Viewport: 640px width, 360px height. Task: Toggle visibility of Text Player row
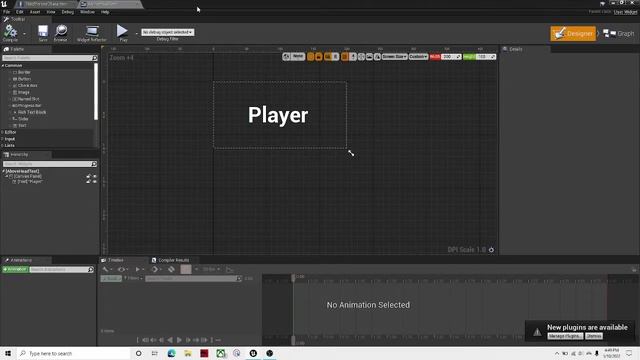click(95, 181)
